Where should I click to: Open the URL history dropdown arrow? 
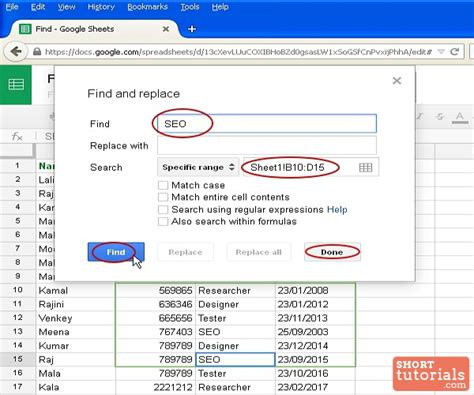coord(441,52)
